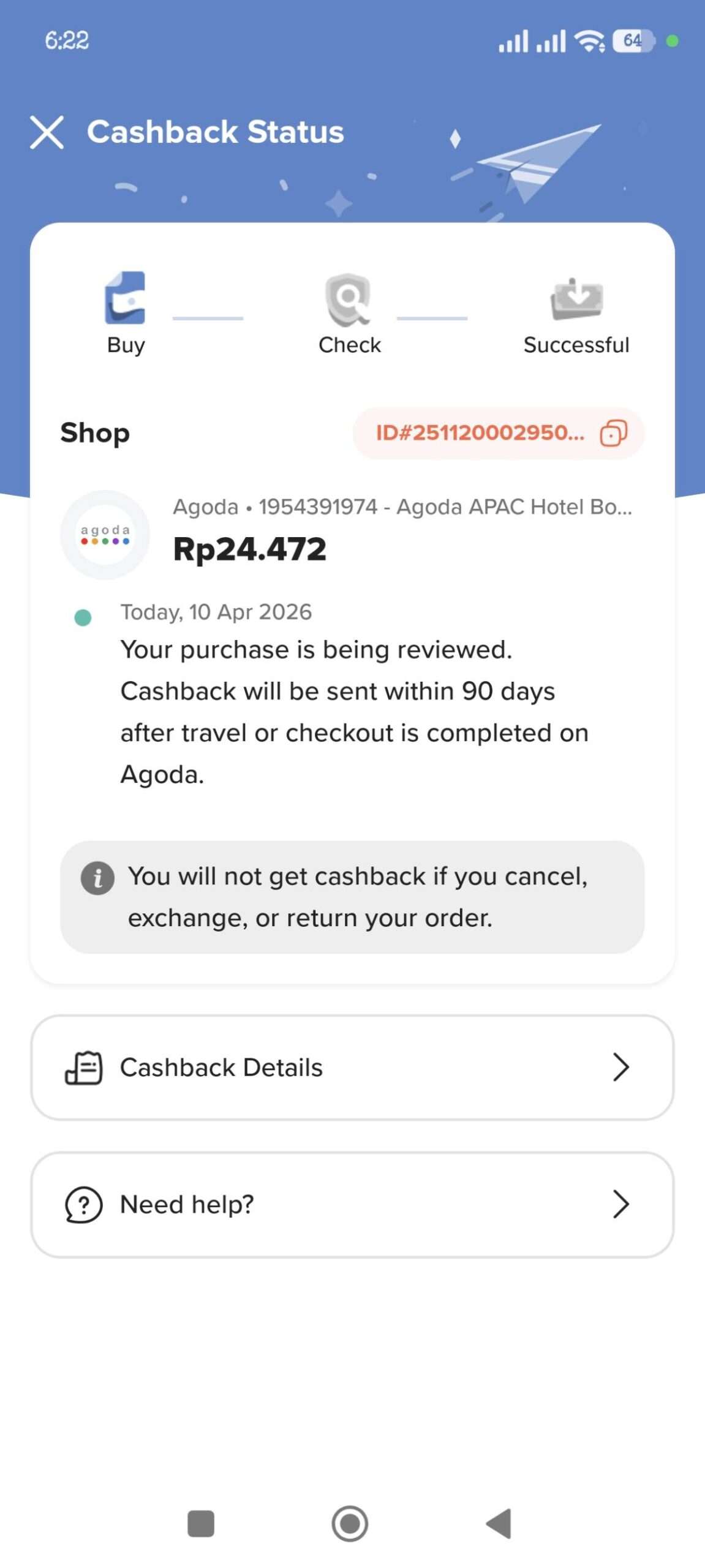Open recent apps with square button
Screen dimensions: 705x1568
201,1523
